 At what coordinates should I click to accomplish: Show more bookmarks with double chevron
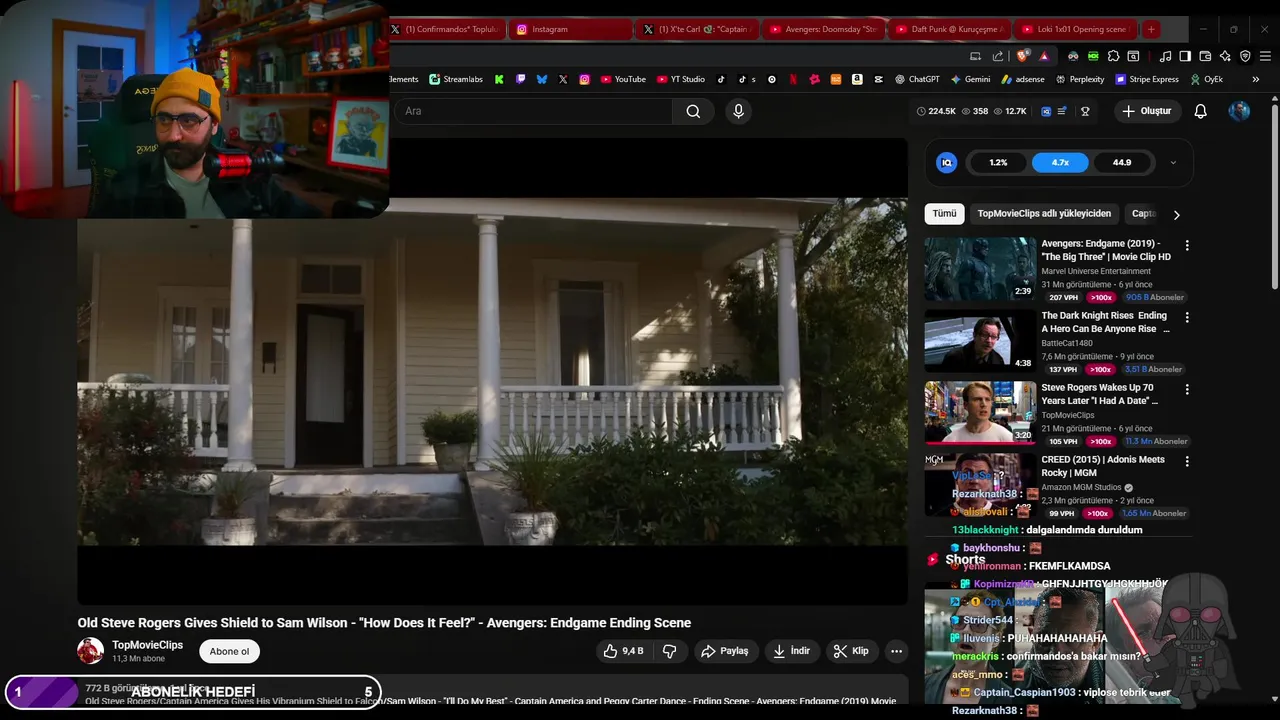coord(1256,79)
